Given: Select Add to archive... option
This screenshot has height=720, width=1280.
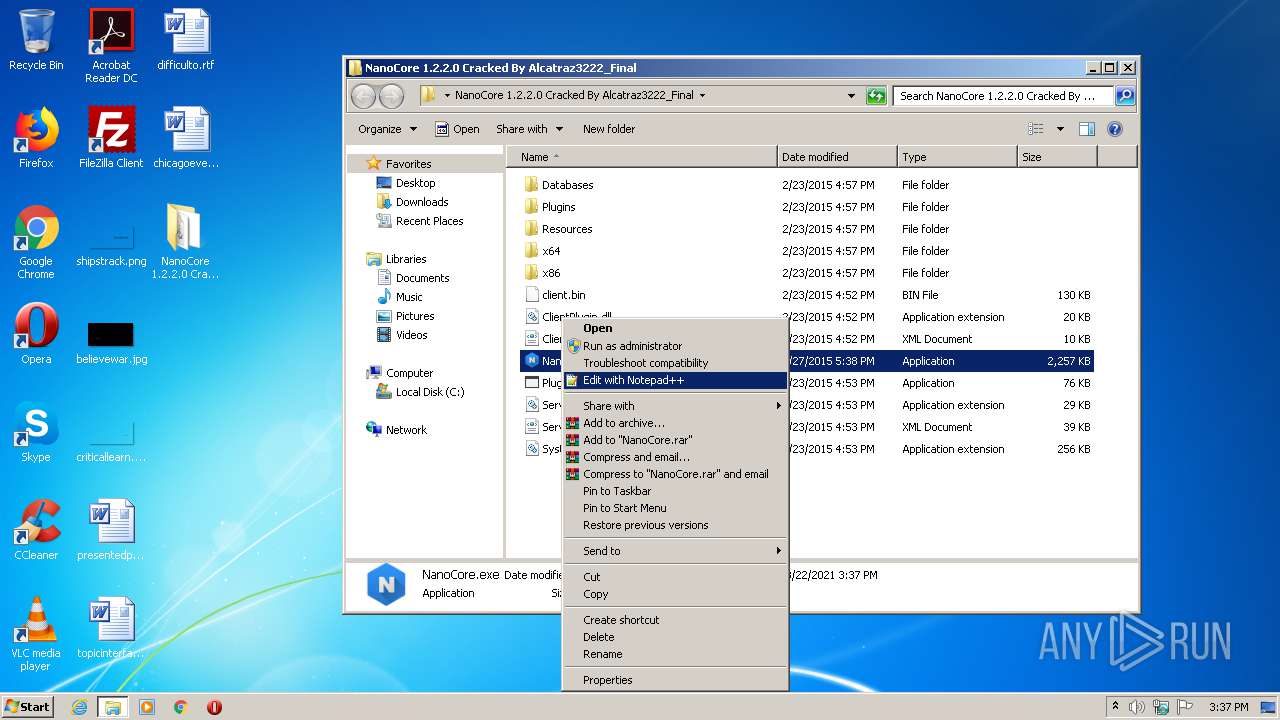Looking at the screenshot, I should point(675,423).
